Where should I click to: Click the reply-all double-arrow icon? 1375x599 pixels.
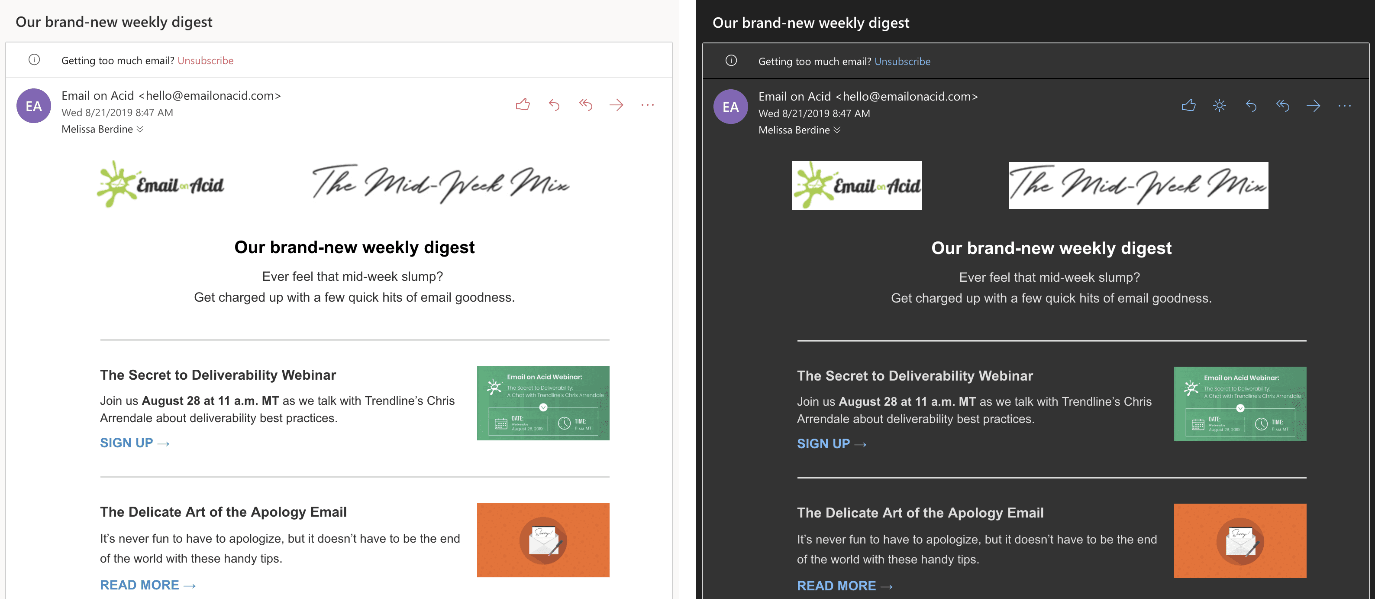[585, 104]
